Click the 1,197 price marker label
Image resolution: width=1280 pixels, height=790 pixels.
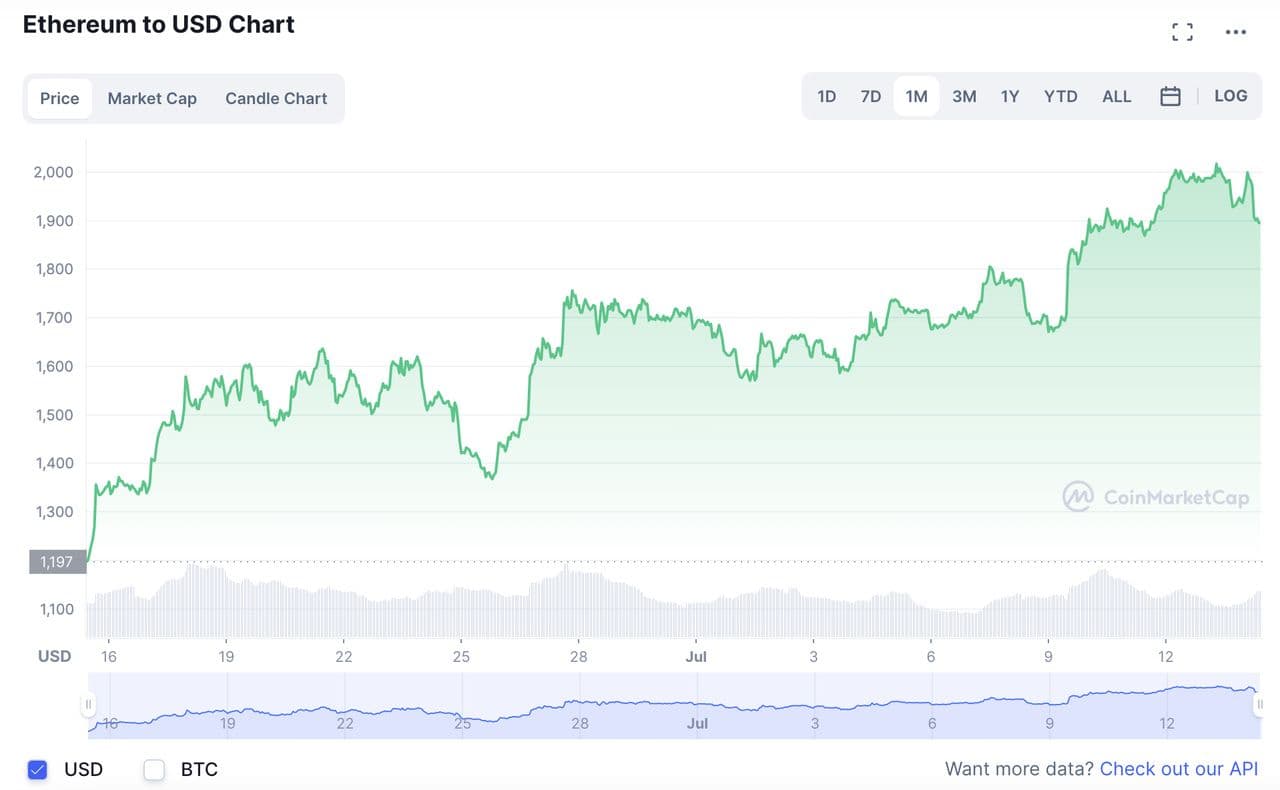pos(57,562)
